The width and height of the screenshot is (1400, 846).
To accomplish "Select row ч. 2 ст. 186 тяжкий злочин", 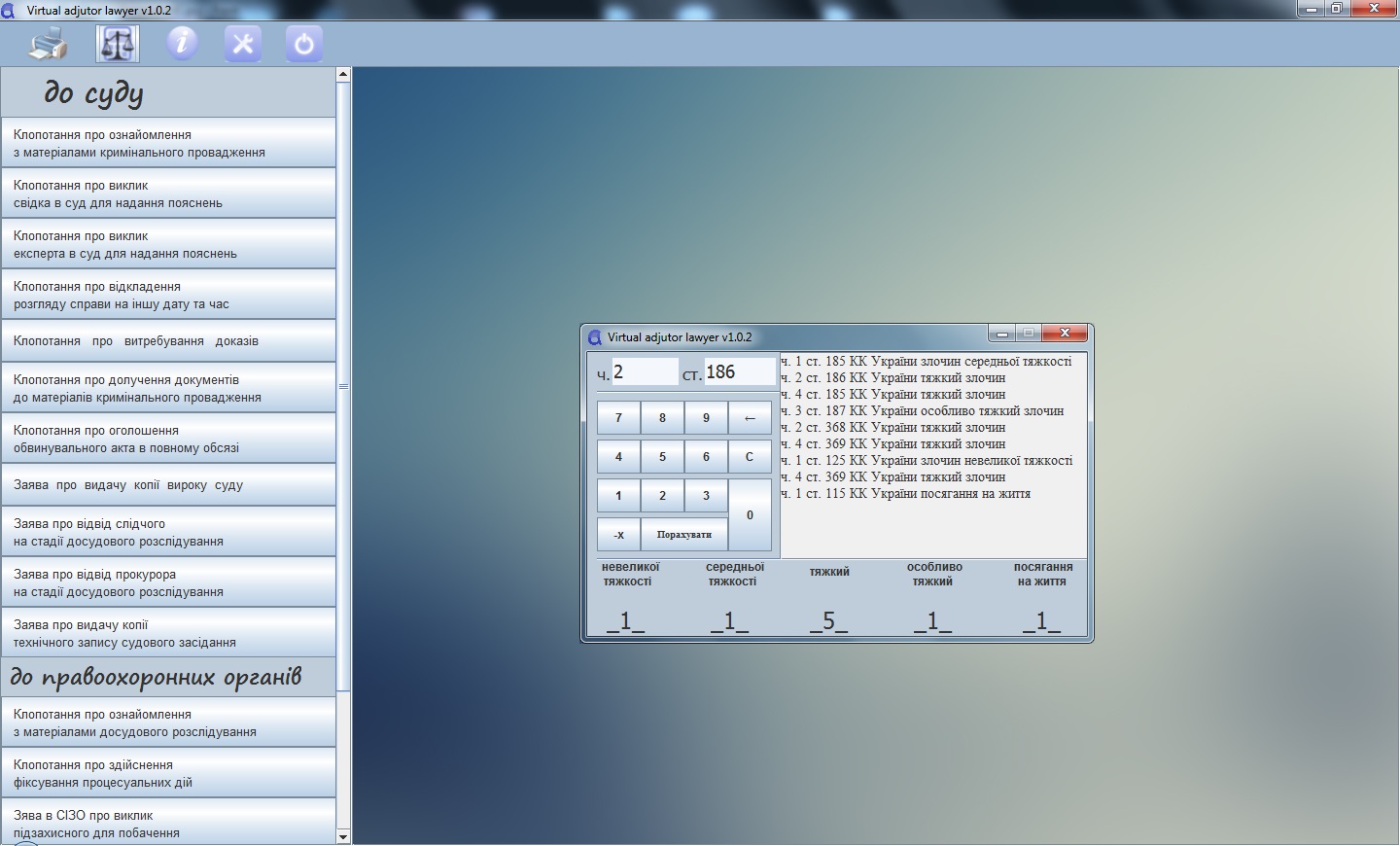I will click(x=893, y=378).
